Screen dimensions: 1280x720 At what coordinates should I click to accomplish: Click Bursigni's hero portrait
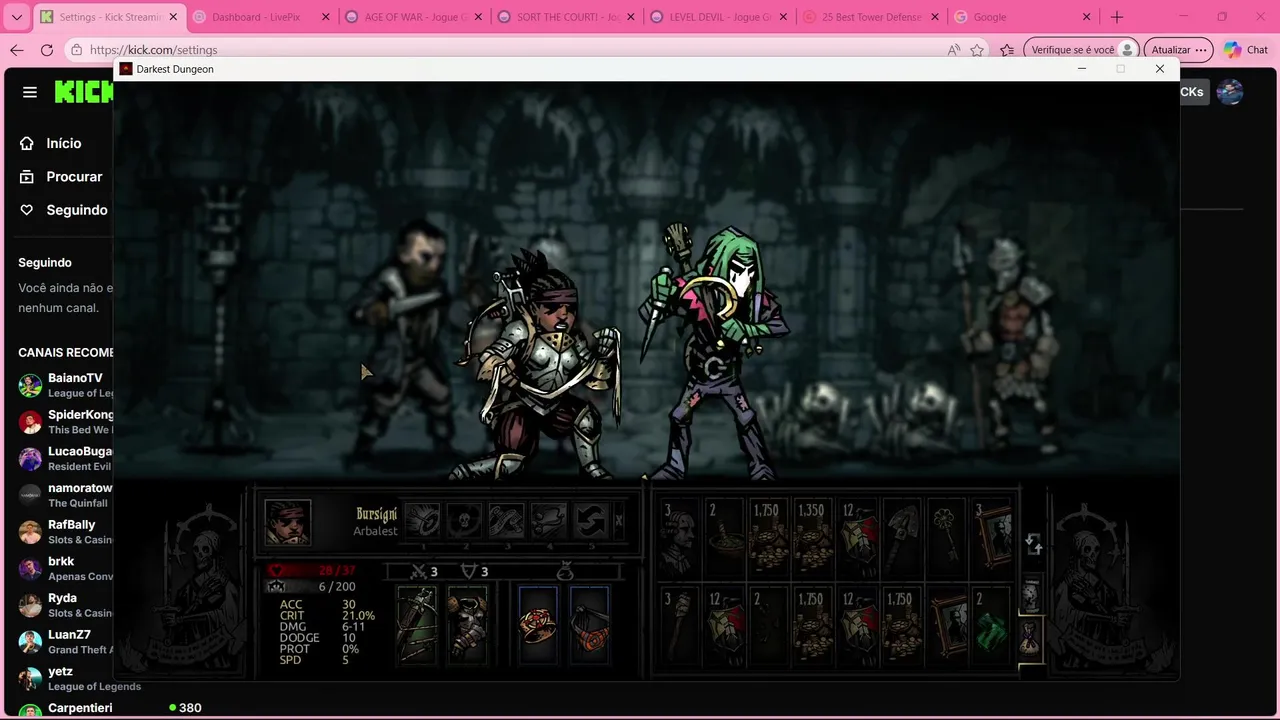click(288, 522)
